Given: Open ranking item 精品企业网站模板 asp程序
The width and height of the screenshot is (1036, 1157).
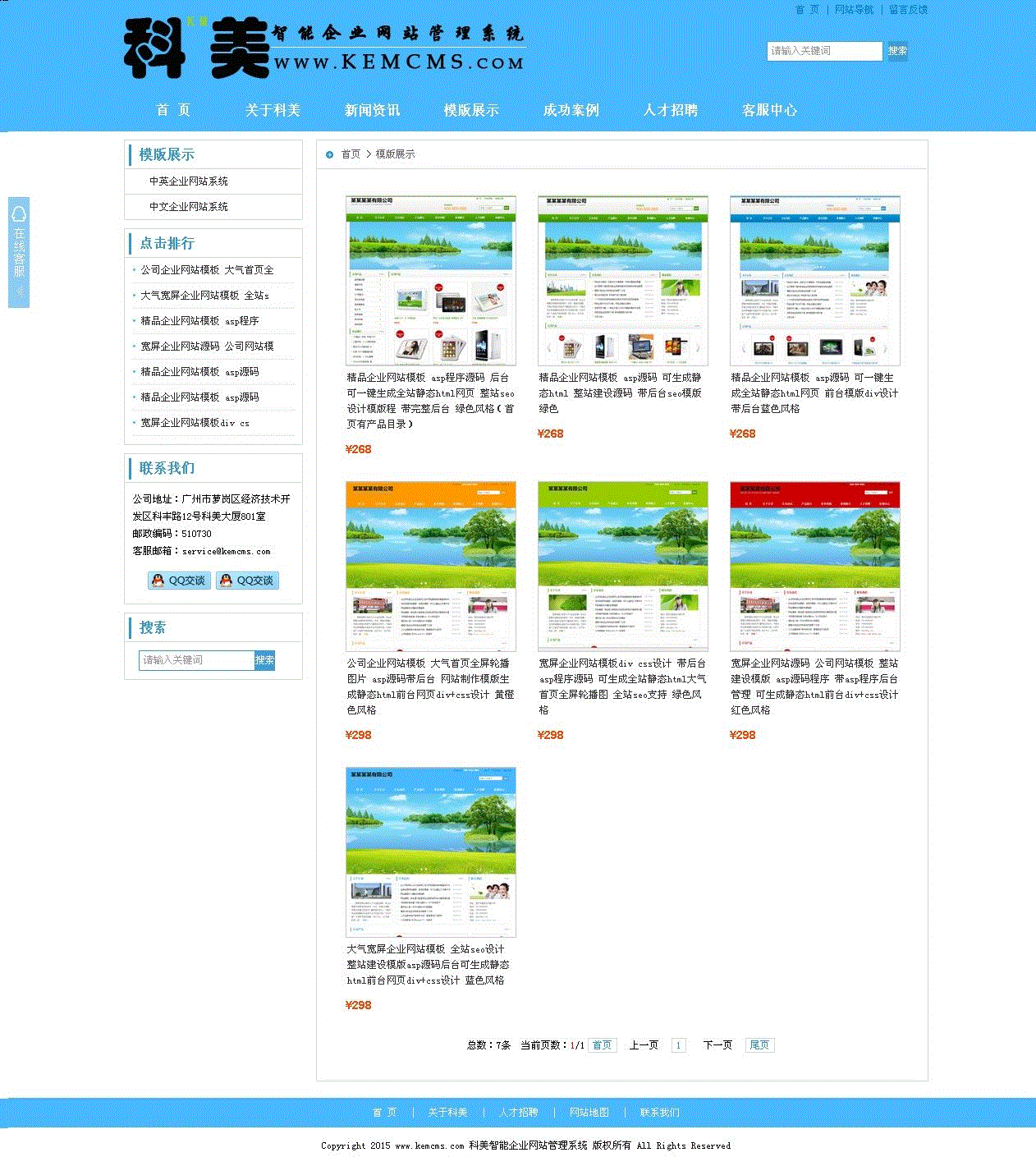Looking at the screenshot, I should (x=199, y=321).
